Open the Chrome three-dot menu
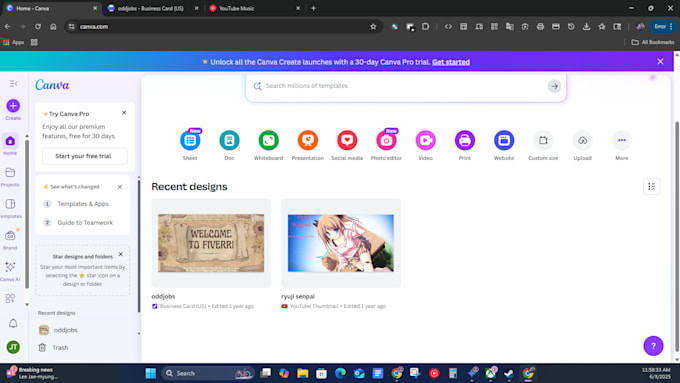Image resolution: width=680 pixels, height=383 pixels. click(671, 26)
